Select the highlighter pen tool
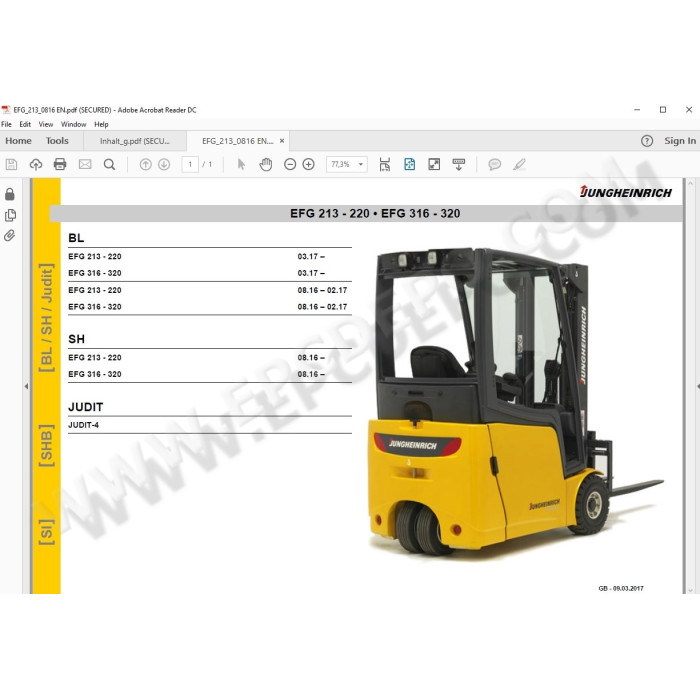700x700 pixels. (519, 165)
